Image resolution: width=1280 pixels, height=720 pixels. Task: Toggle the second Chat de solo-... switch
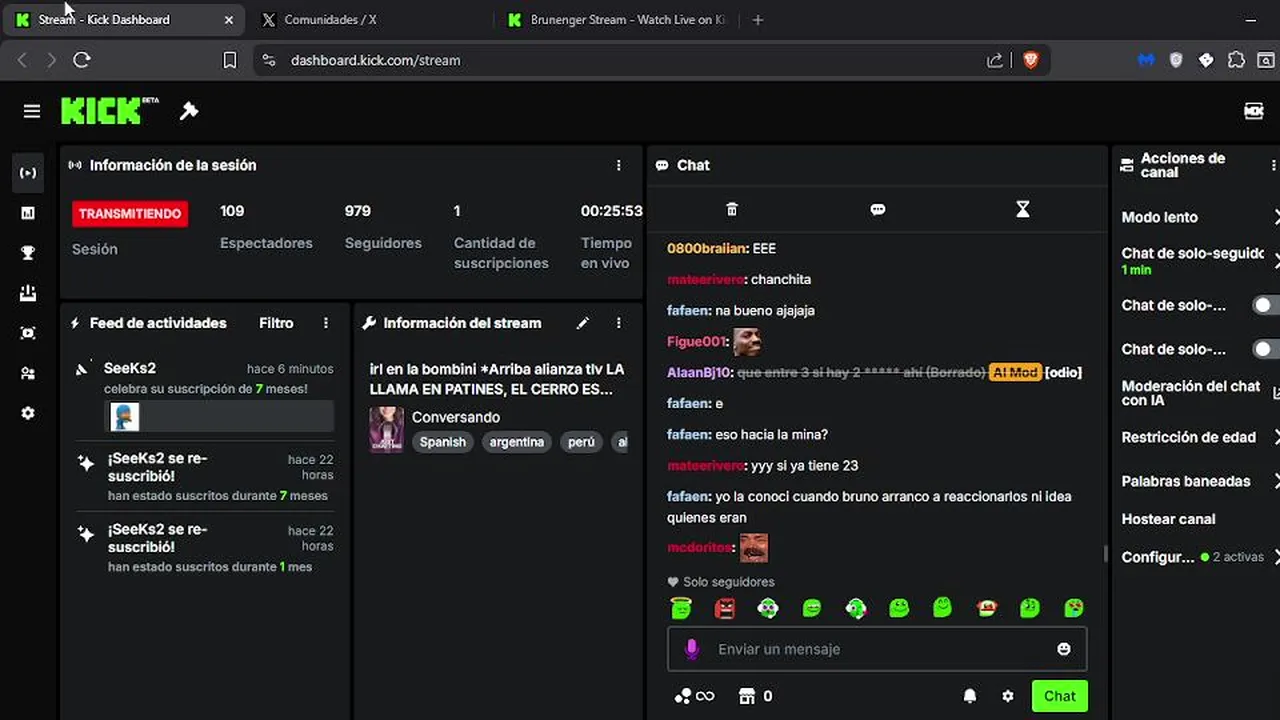coord(1266,349)
